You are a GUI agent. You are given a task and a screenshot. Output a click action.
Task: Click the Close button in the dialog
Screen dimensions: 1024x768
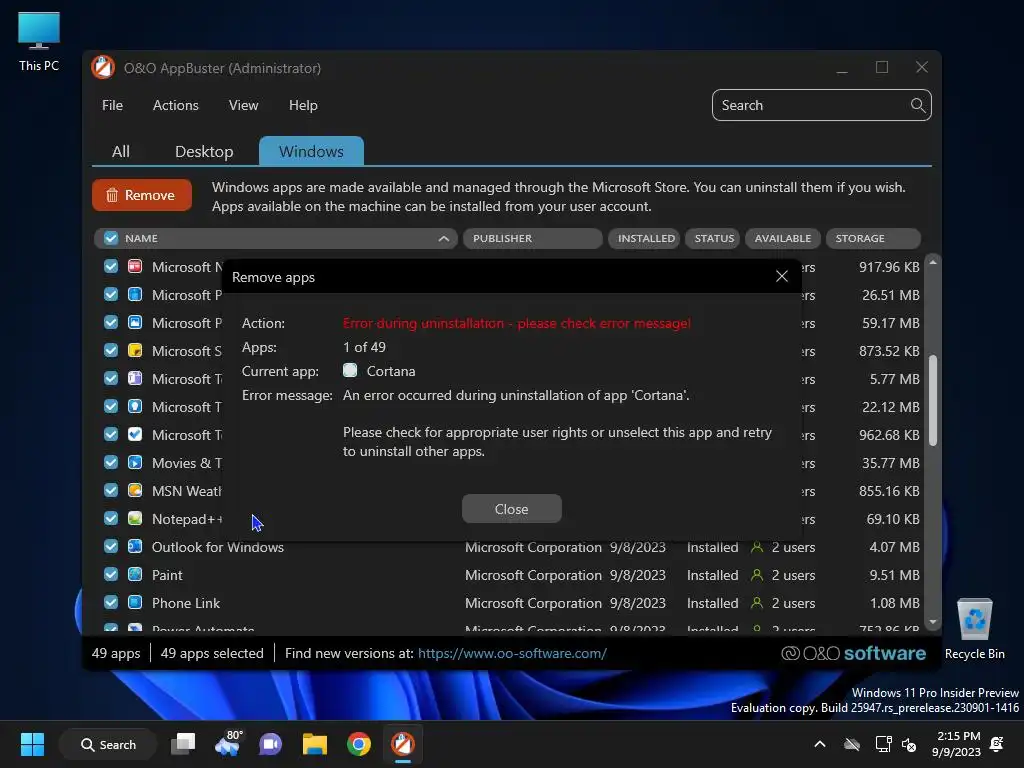[x=511, y=509]
